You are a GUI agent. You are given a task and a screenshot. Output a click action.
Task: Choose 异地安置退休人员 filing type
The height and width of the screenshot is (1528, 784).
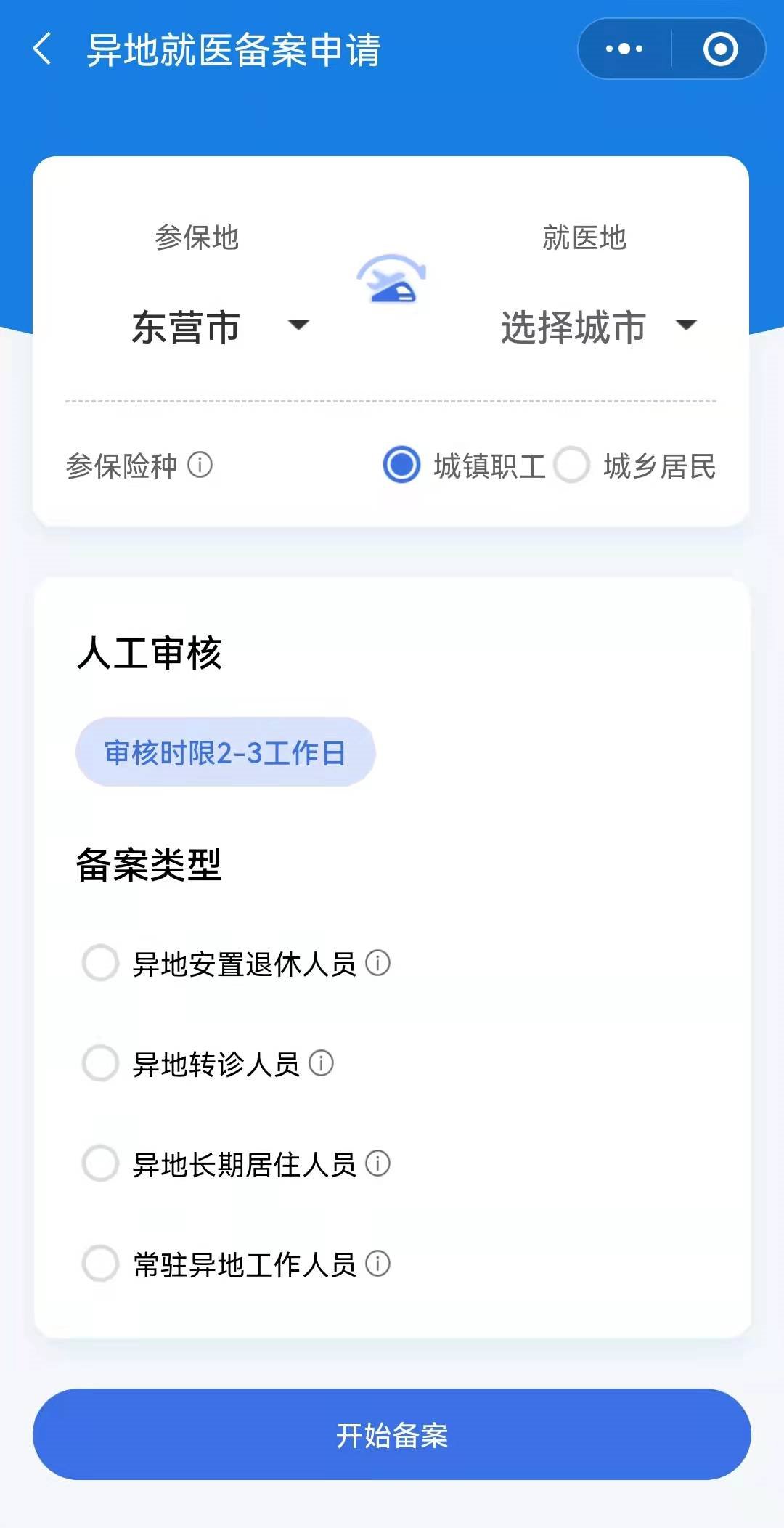point(100,963)
